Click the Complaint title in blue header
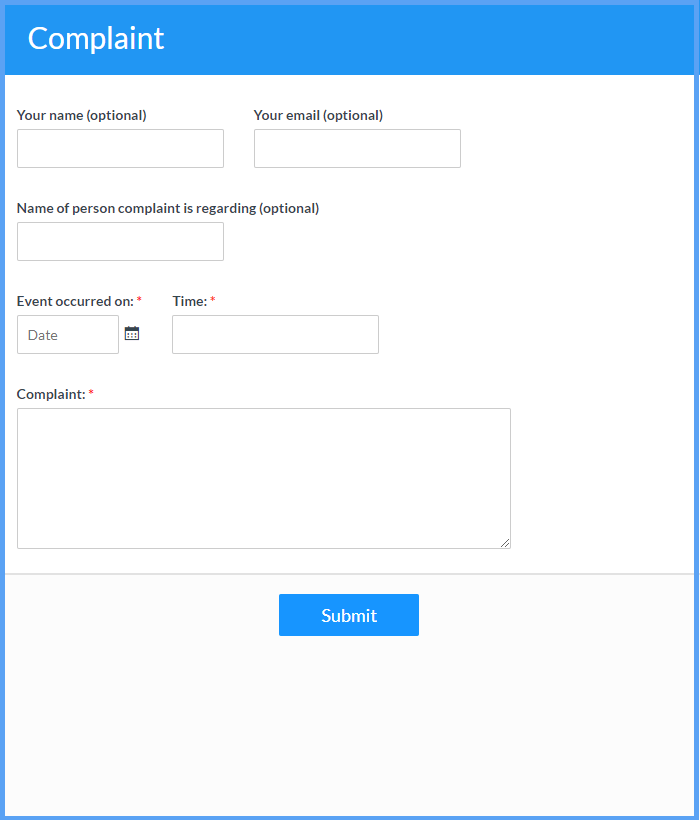Screen dimensions: 700x820 click(x=96, y=39)
